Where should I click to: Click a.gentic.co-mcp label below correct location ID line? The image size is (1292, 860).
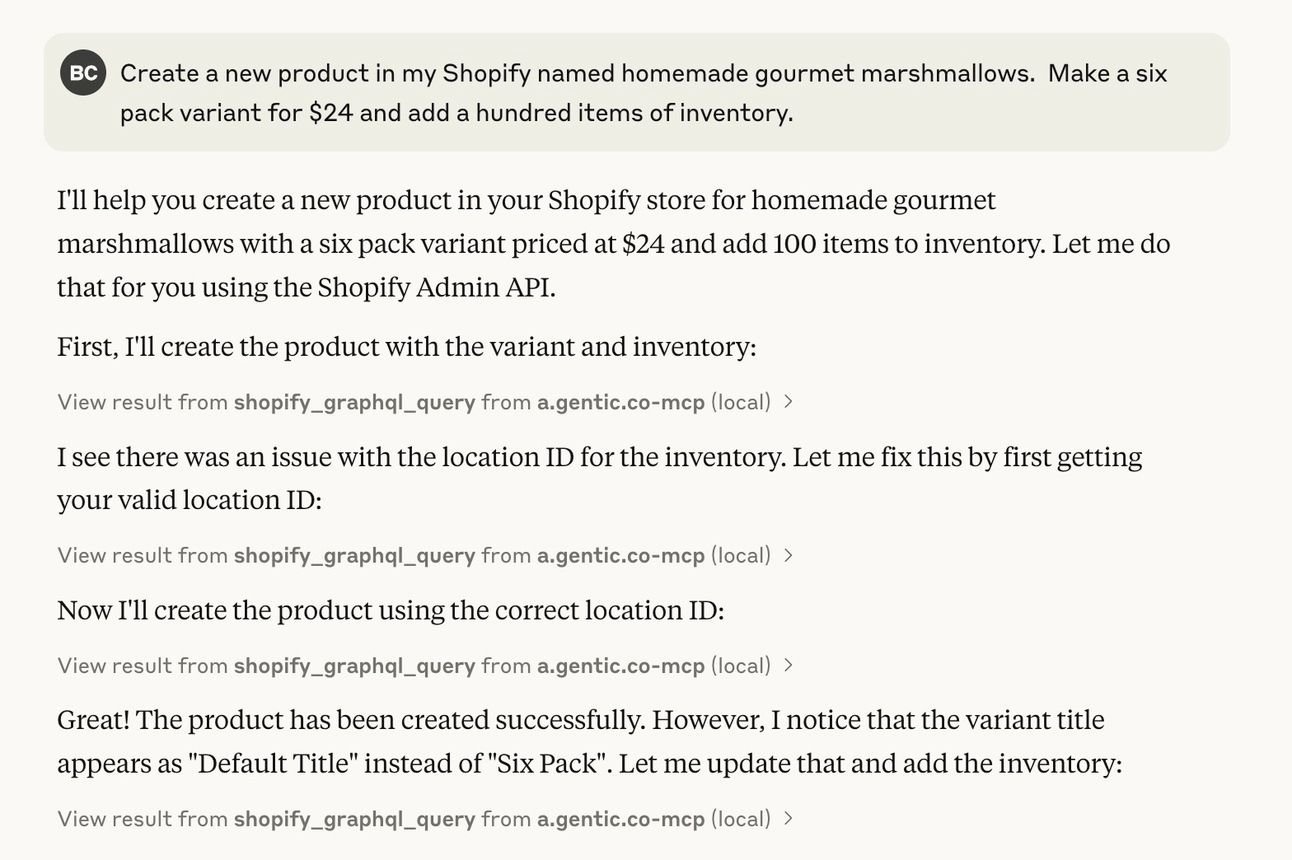620,665
